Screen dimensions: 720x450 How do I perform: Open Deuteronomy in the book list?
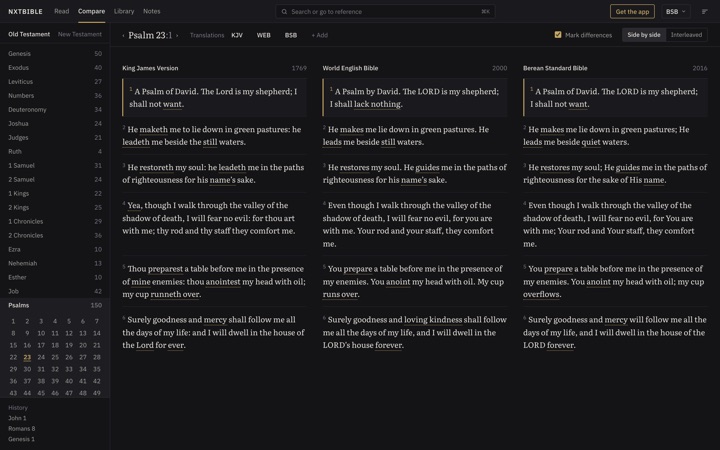point(55,110)
